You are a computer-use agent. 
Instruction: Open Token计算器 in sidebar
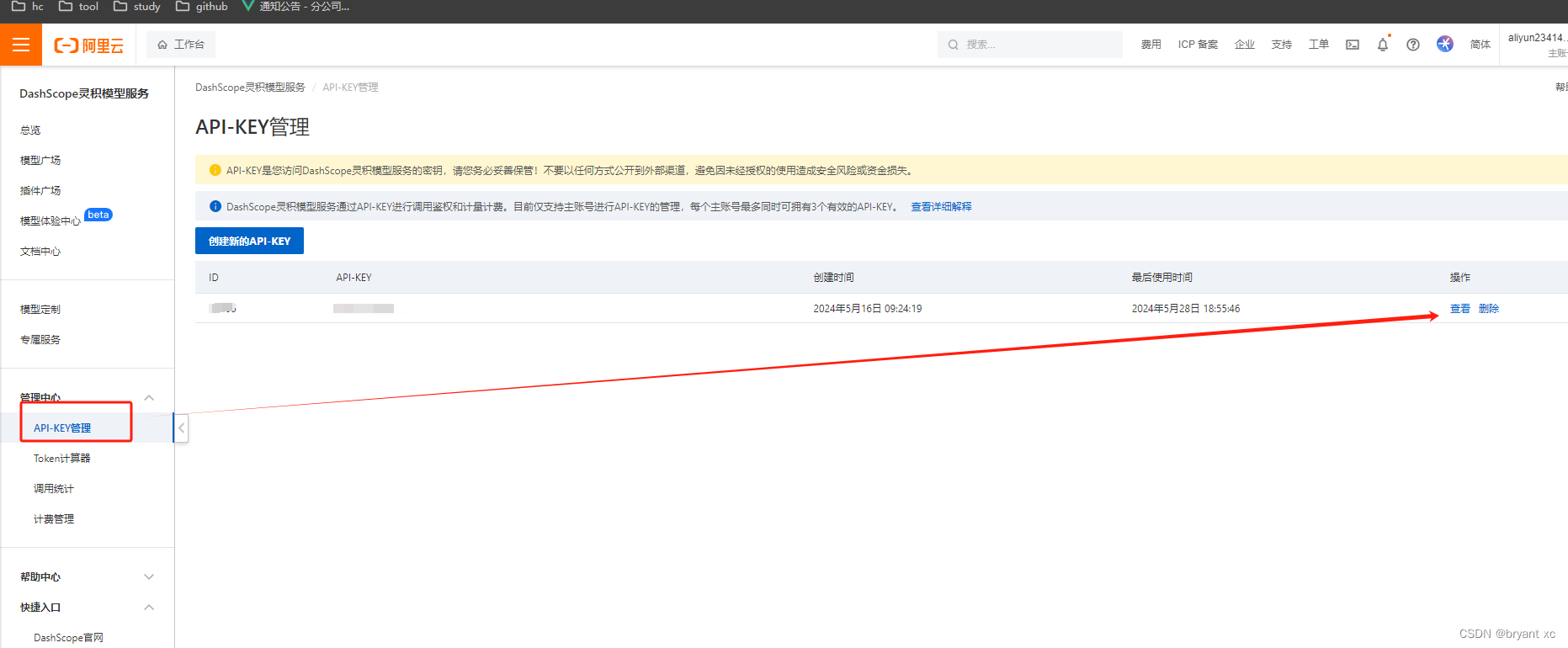pos(61,458)
